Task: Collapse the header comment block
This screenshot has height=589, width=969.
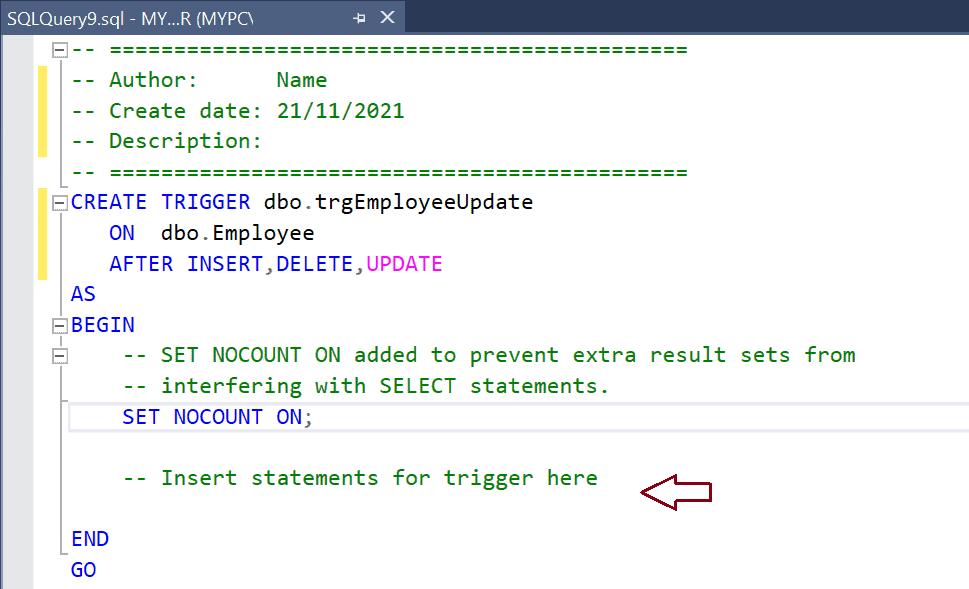Action: click(x=59, y=49)
